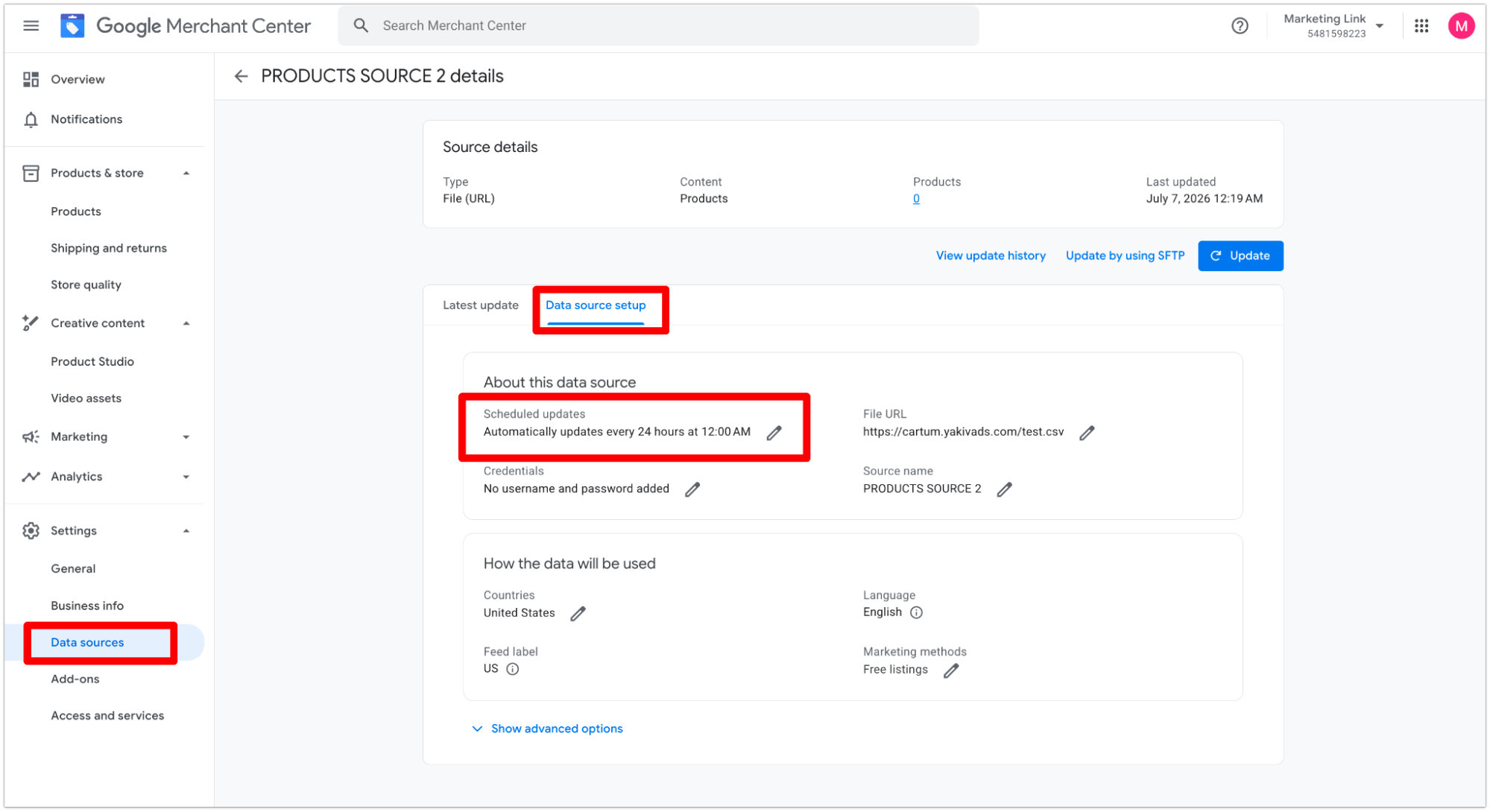
Task: Open the hamburger main menu
Action: pyautogui.click(x=31, y=26)
